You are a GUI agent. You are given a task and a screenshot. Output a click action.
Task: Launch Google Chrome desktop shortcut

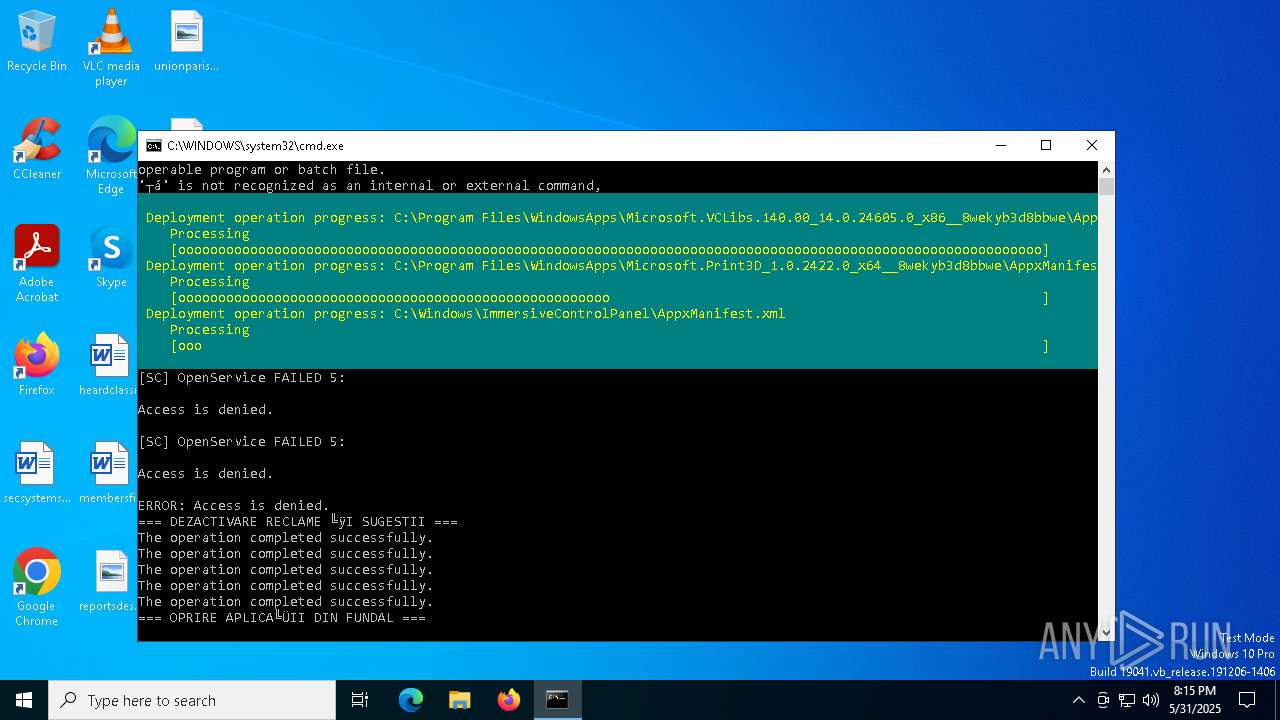[x=37, y=588]
